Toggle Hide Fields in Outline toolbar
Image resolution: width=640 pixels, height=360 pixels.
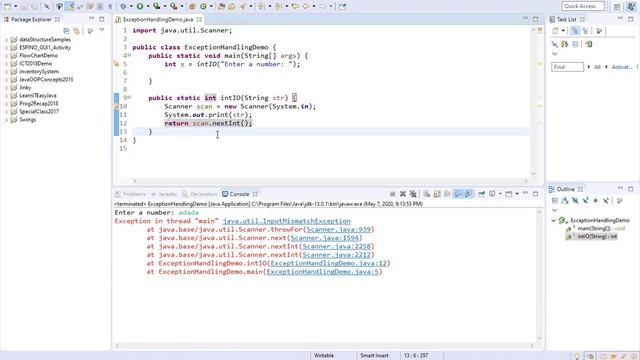(575, 200)
